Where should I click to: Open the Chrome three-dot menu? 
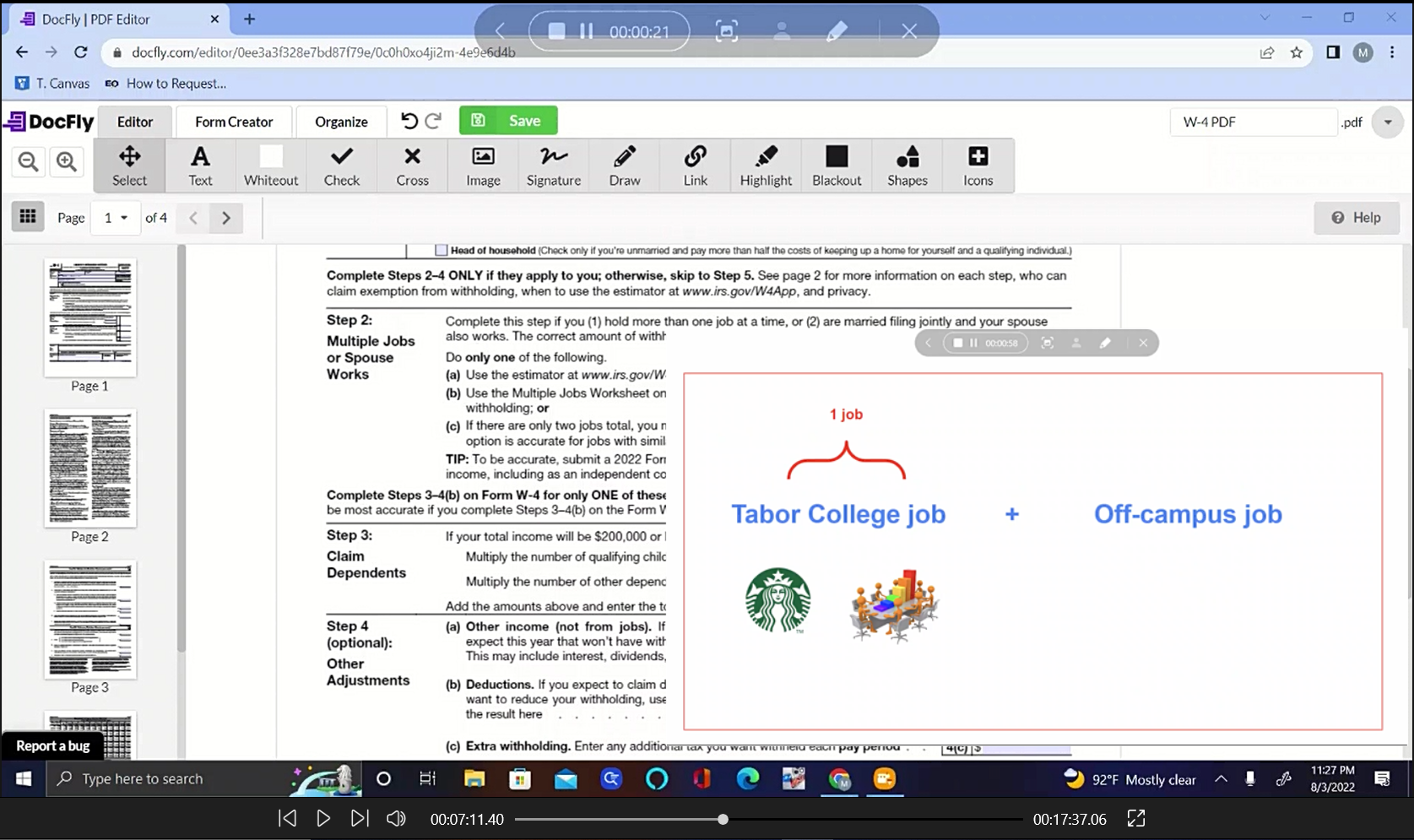(1392, 52)
